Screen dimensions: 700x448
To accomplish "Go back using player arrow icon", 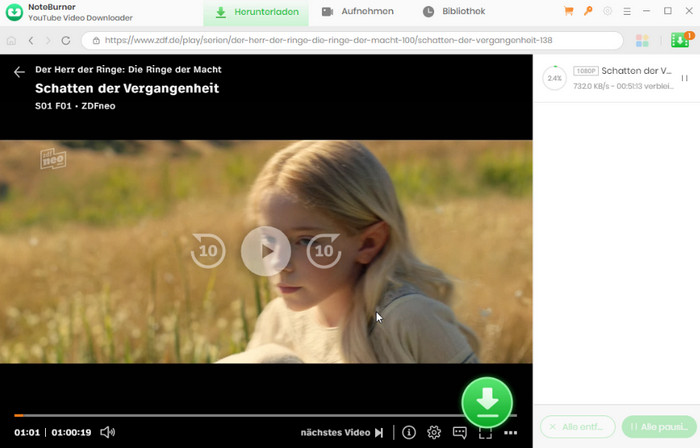I will tap(19, 72).
